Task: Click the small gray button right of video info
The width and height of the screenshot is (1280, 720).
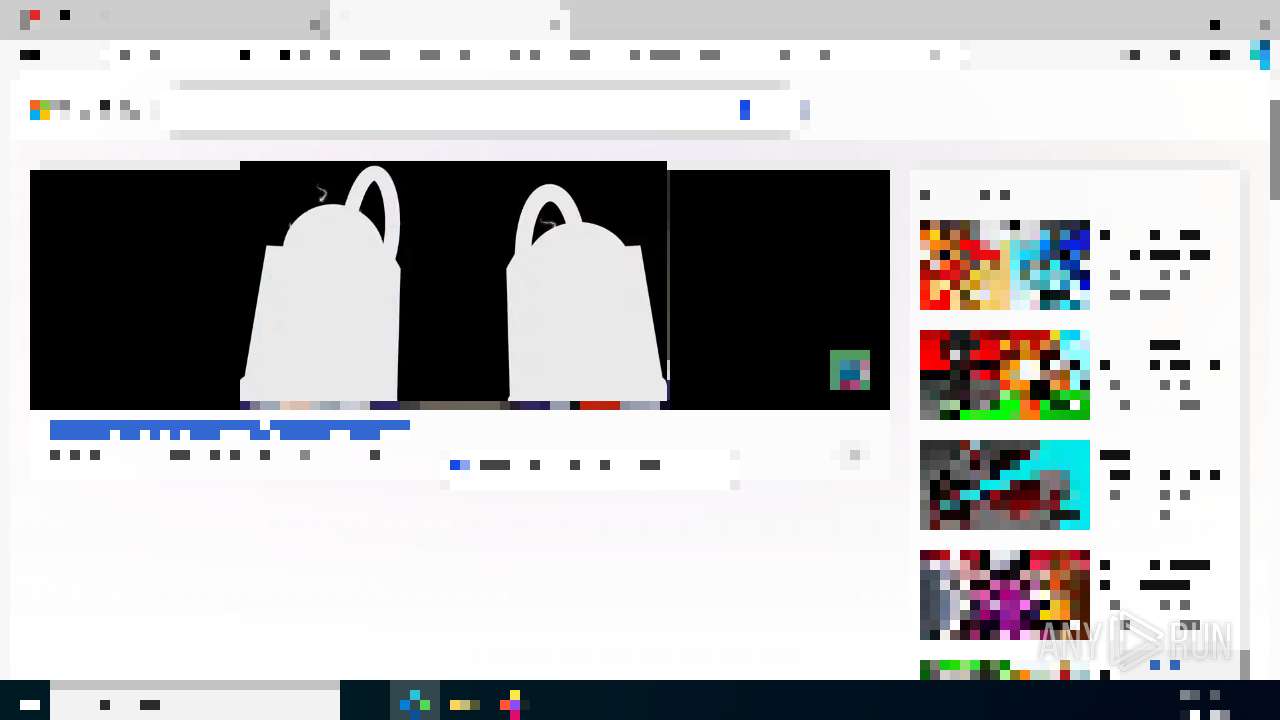Action: 854,455
